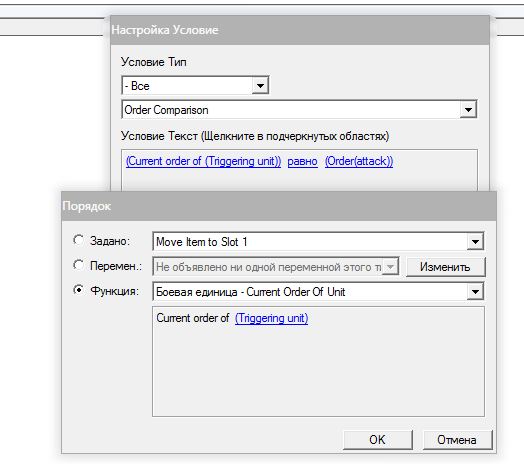This screenshot has width=524, height=464.
Task: Select the Функция radio button
Action: (x=79, y=290)
